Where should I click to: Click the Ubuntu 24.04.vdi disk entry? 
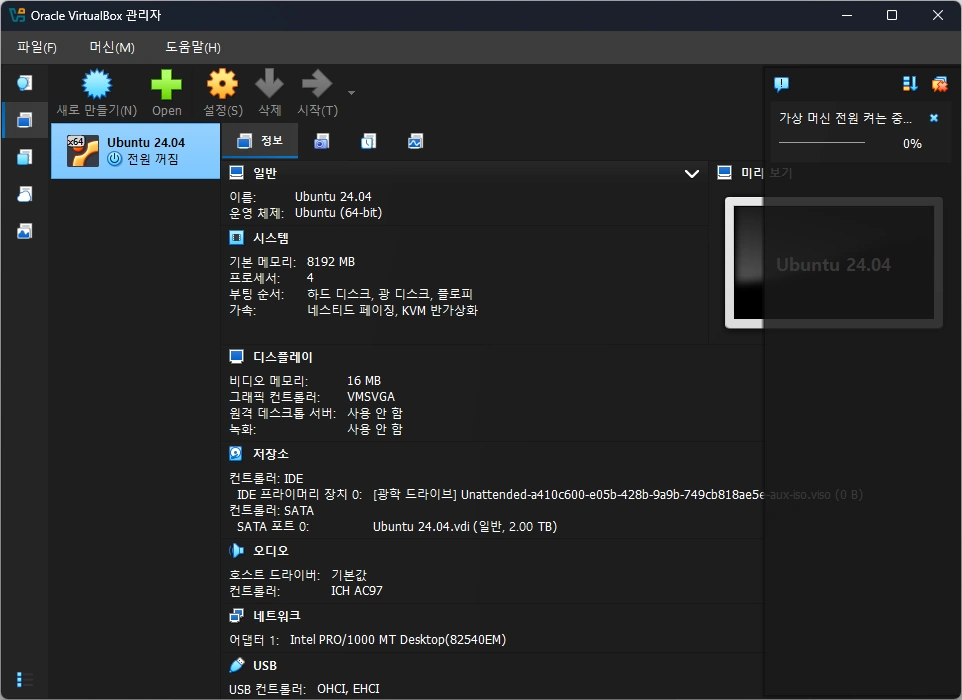[465, 526]
